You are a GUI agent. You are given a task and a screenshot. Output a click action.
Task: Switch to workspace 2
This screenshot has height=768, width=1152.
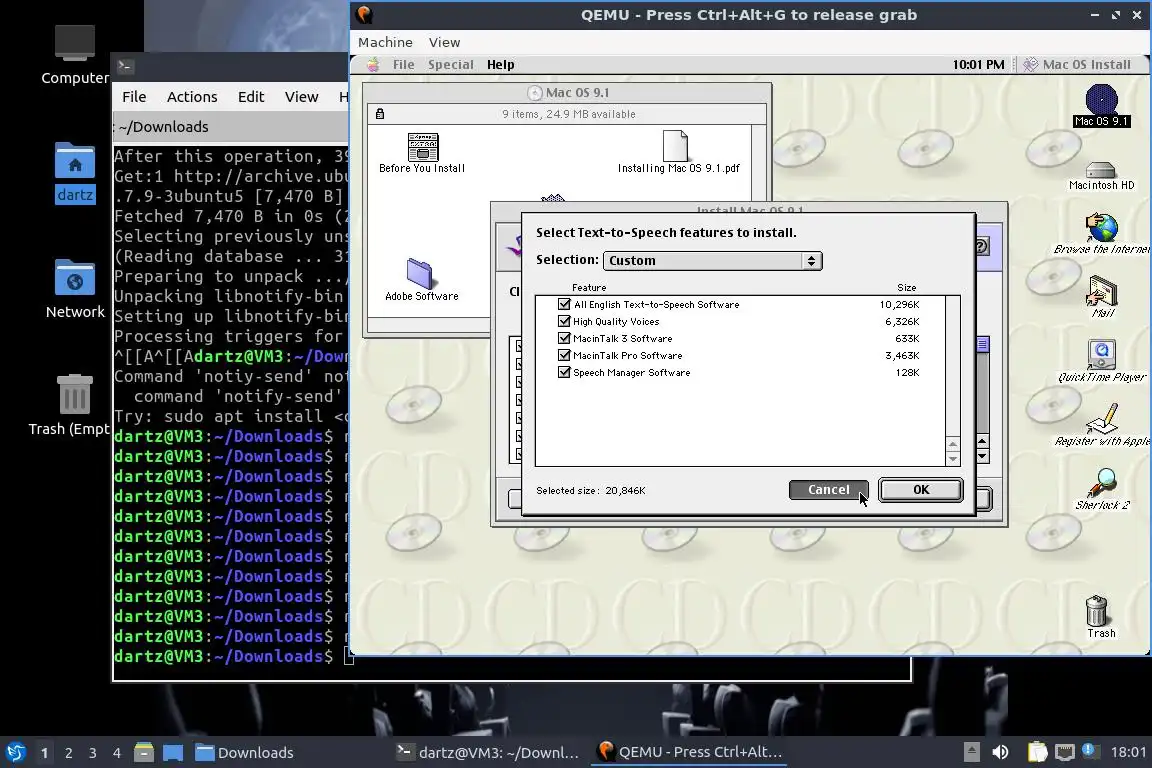pos(68,753)
